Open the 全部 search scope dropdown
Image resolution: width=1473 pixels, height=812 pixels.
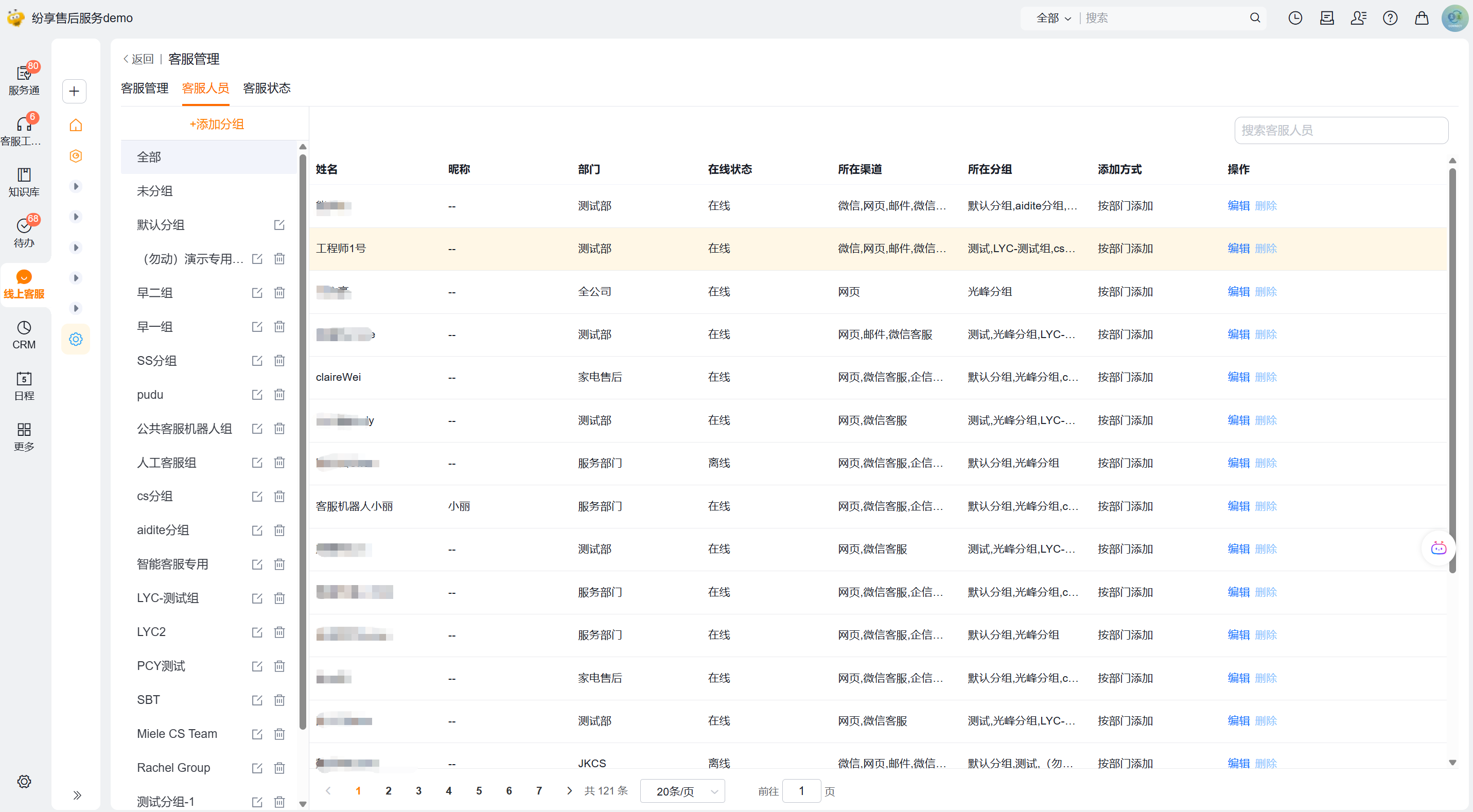pos(1053,17)
